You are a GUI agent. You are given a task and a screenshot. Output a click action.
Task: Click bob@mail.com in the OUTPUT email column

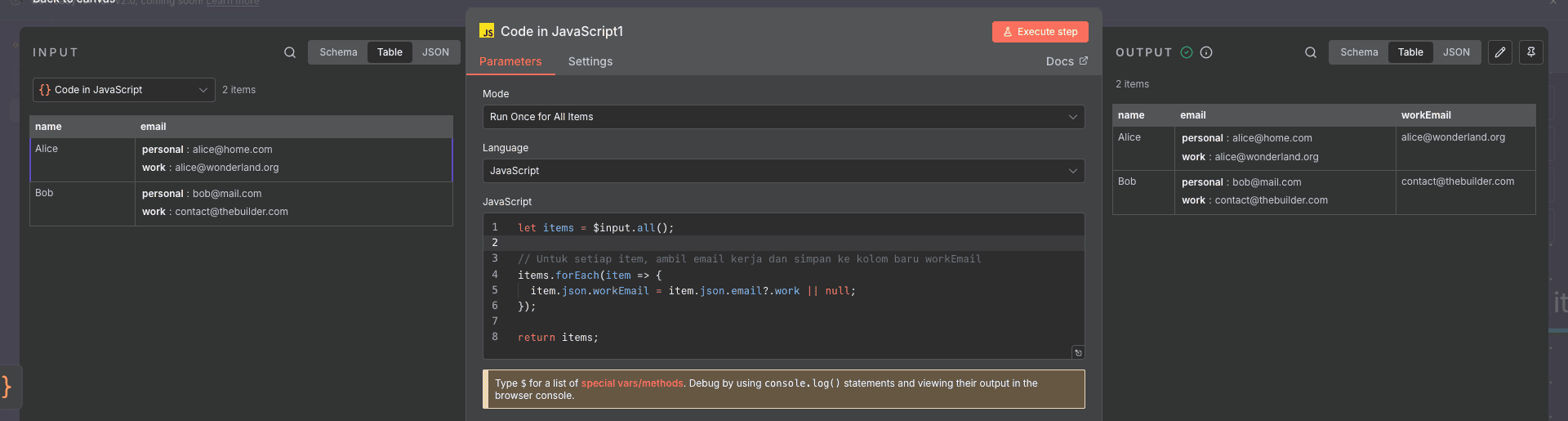[1267, 182]
